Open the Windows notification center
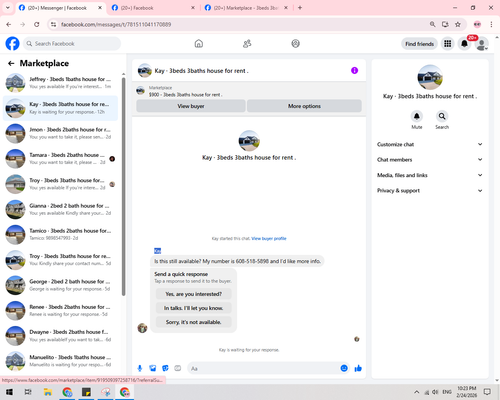 (x=487, y=392)
